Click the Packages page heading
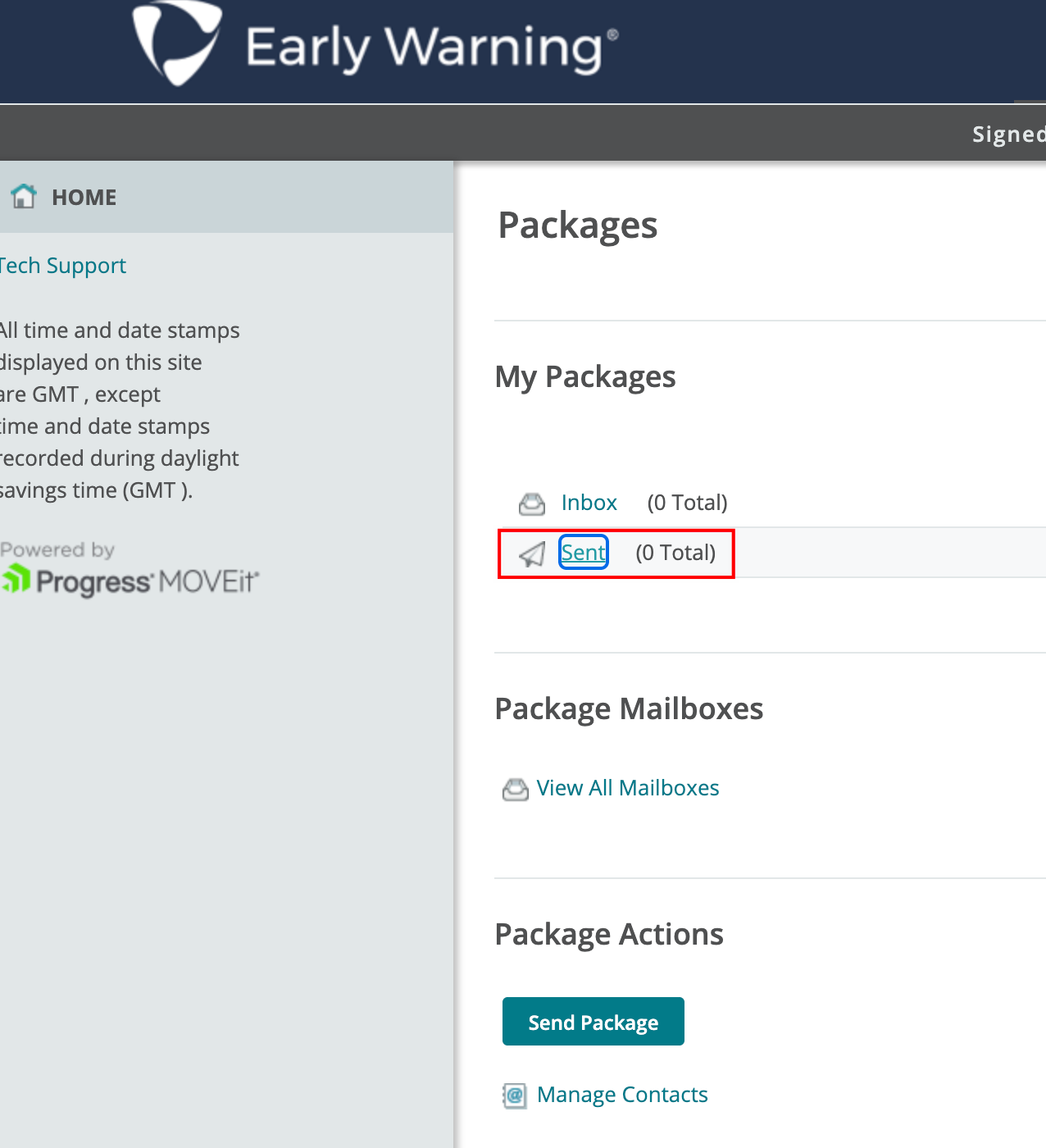 coord(577,225)
